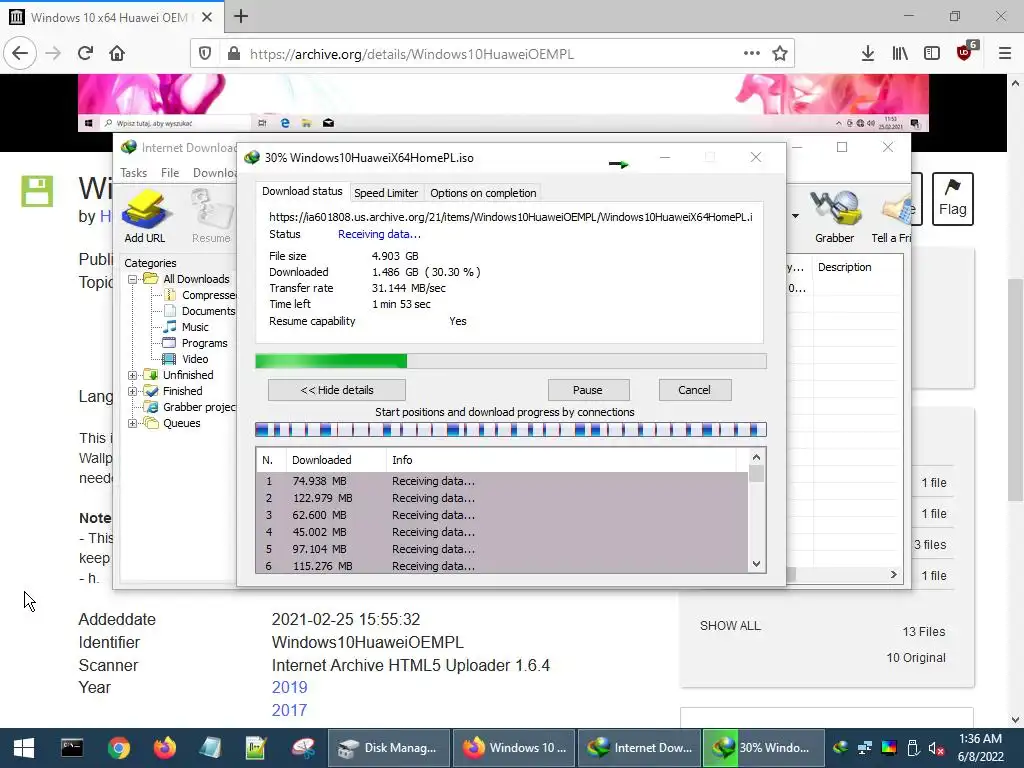1024x768 pixels.
Task: Select the Windows 10 x64 Huawei browser tab
Action: (x=111, y=17)
